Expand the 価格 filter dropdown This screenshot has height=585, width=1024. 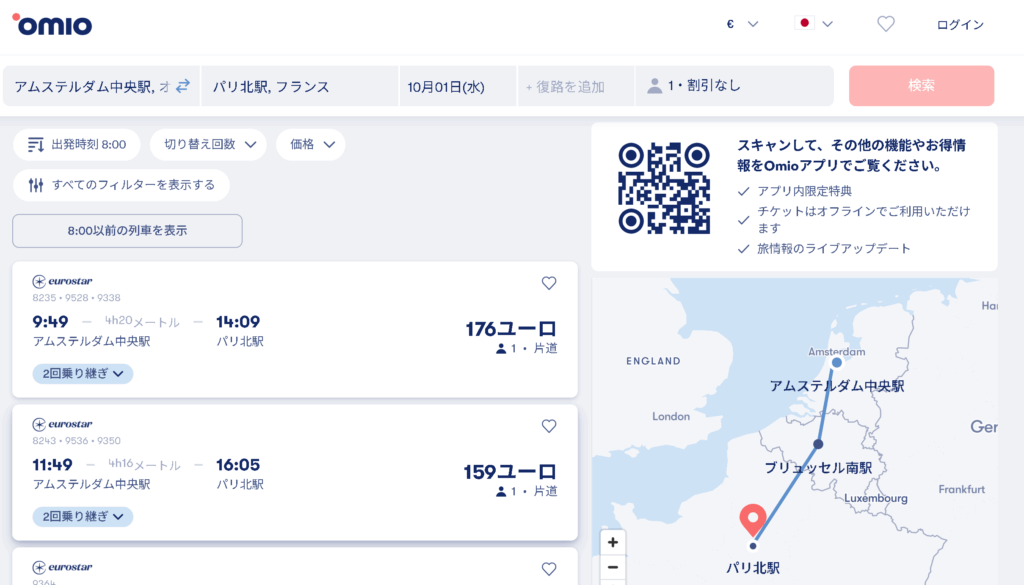310,145
